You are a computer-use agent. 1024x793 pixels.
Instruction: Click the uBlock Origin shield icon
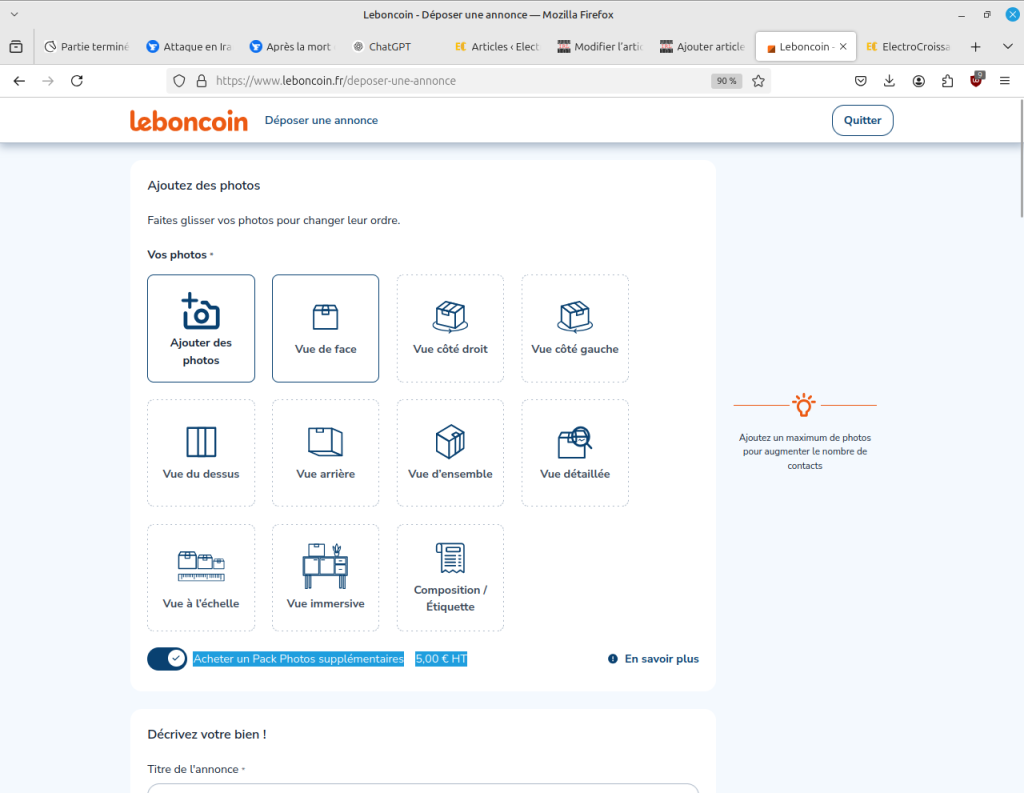click(x=976, y=81)
